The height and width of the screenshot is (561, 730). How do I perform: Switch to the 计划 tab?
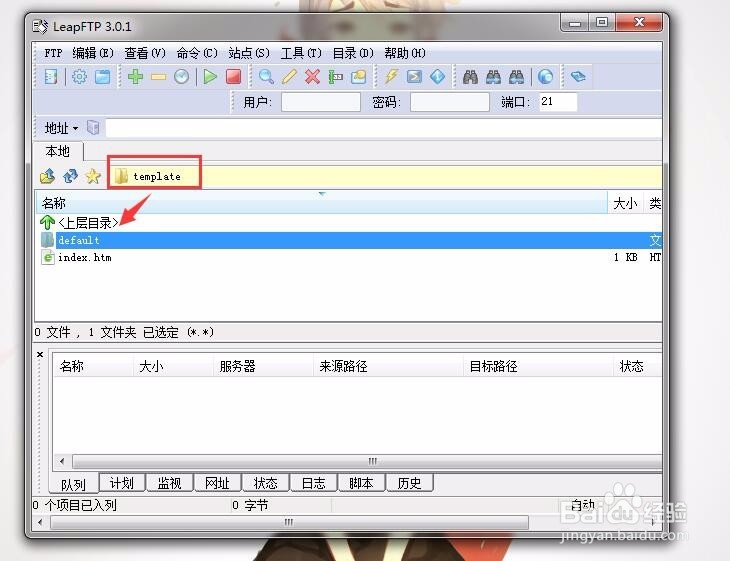(122, 483)
